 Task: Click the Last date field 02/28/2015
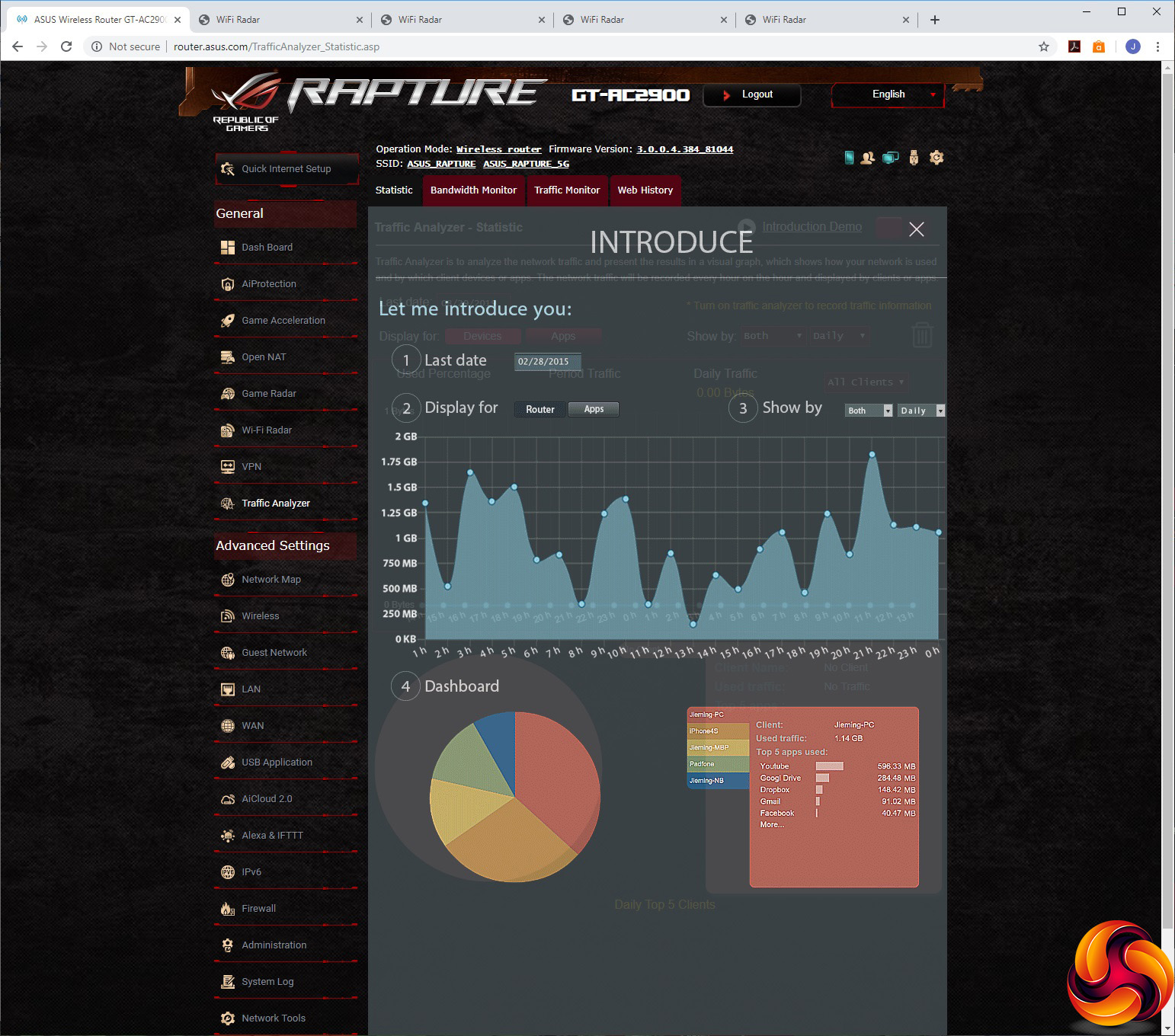pos(547,362)
